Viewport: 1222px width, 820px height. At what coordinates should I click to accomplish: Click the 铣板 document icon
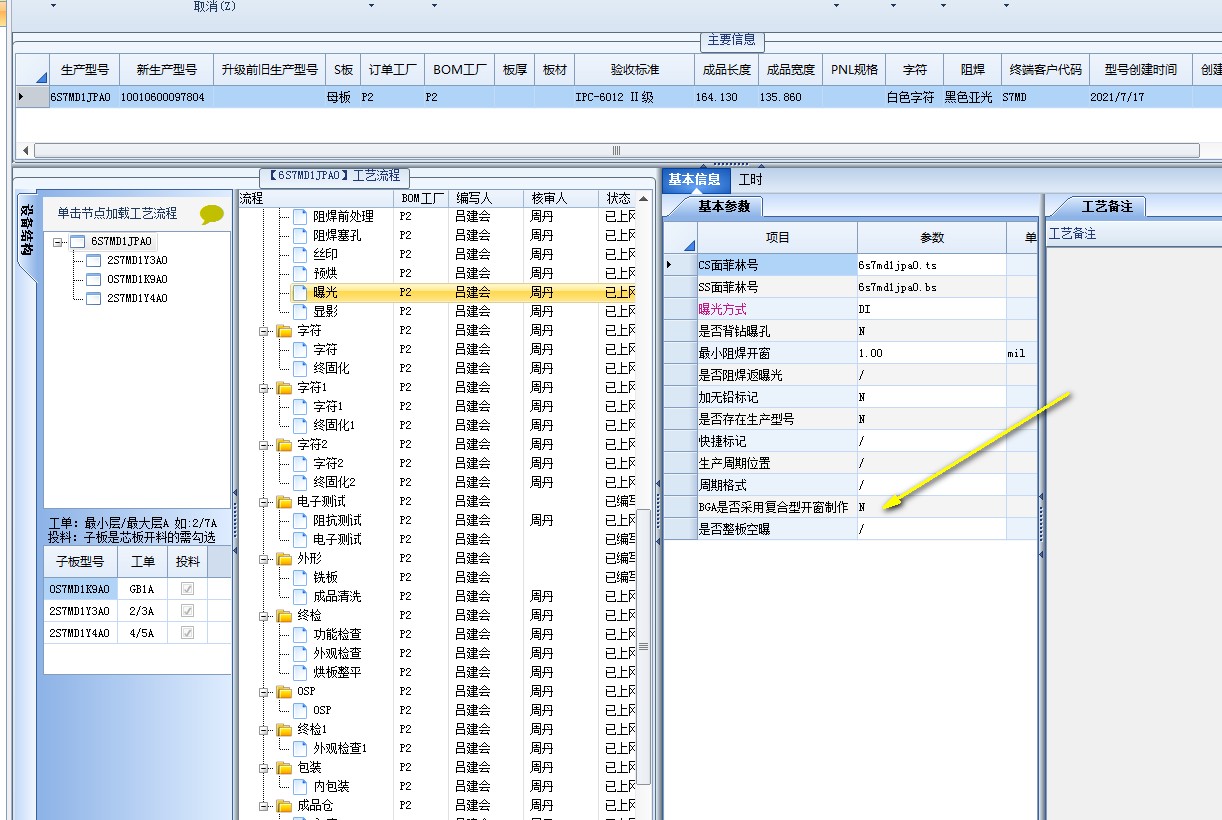(300, 578)
